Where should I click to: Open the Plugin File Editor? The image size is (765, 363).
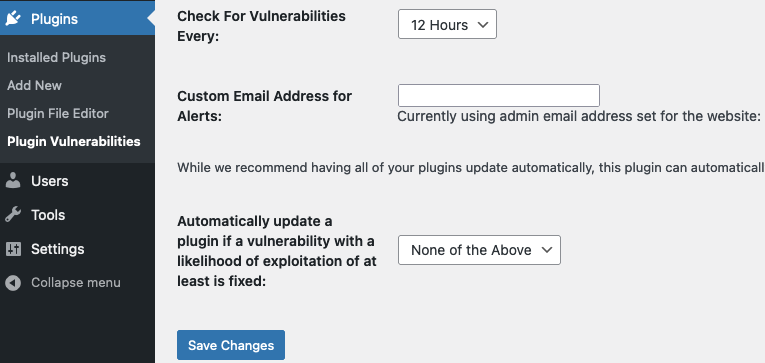pos(58,114)
